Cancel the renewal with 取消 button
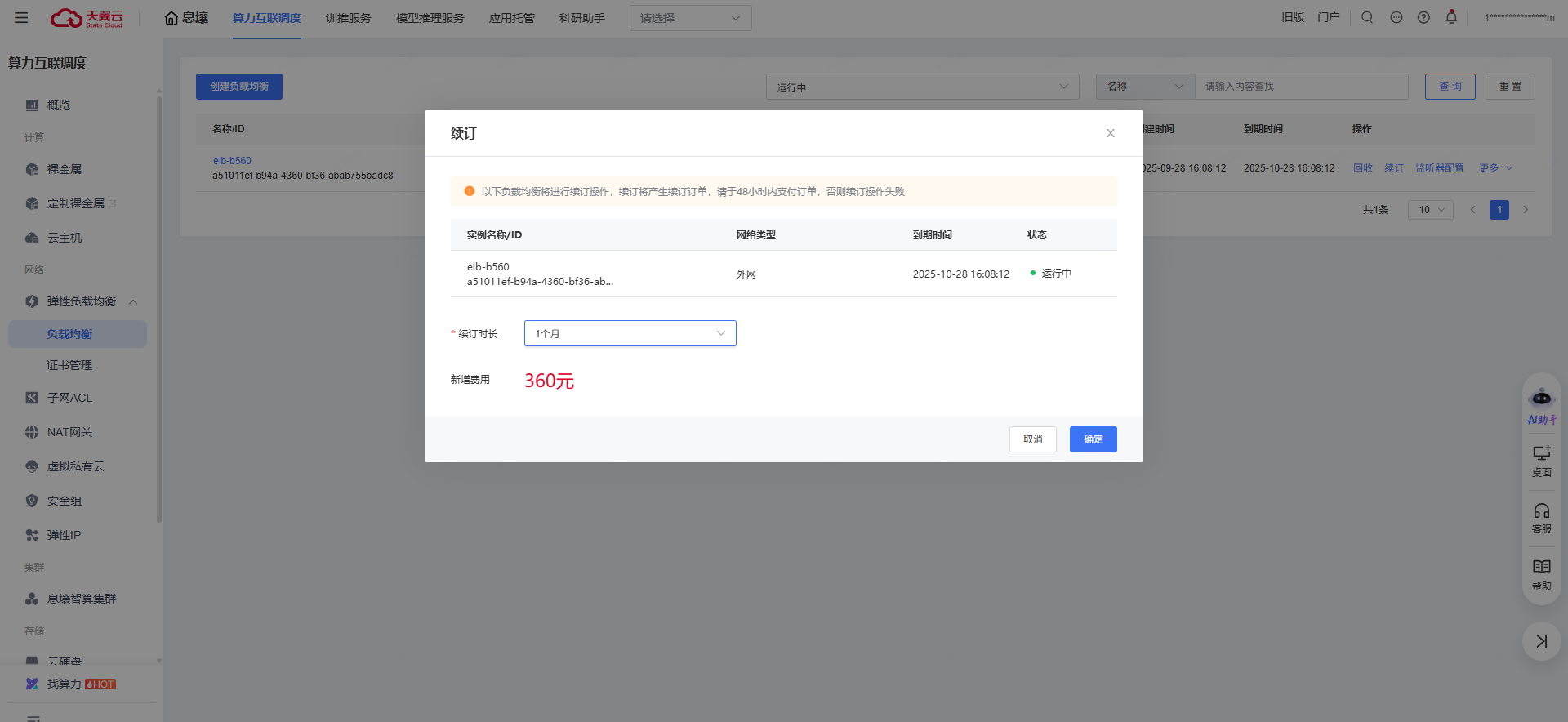The width and height of the screenshot is (1568, 722). [1032, 439]
